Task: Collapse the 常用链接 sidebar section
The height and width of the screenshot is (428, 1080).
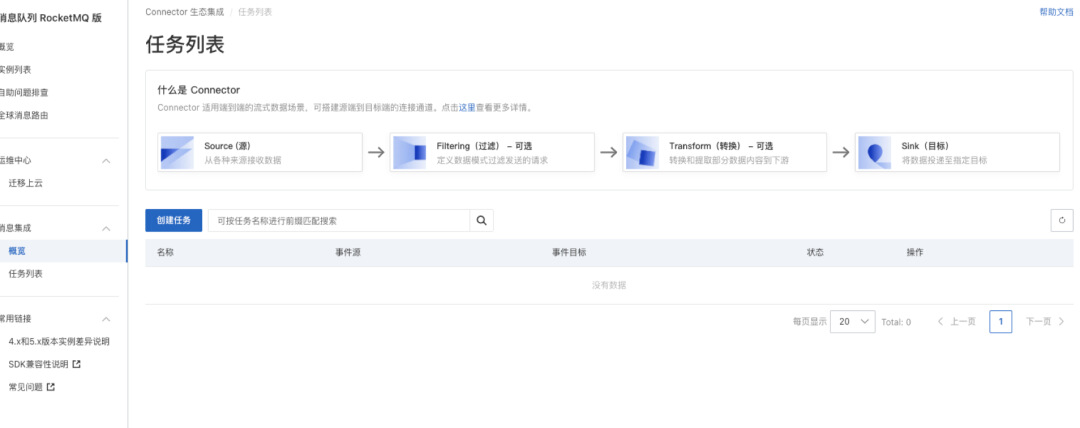Action: click(106, 319)
